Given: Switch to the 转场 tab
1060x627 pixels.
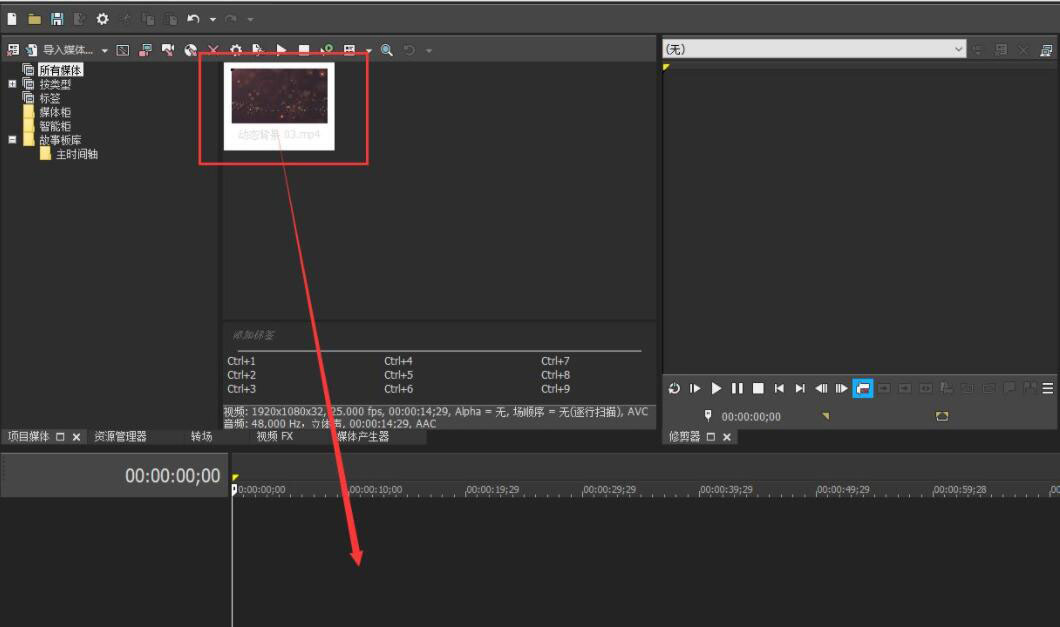Looking at the screenshot, I should tap(200, 436).
